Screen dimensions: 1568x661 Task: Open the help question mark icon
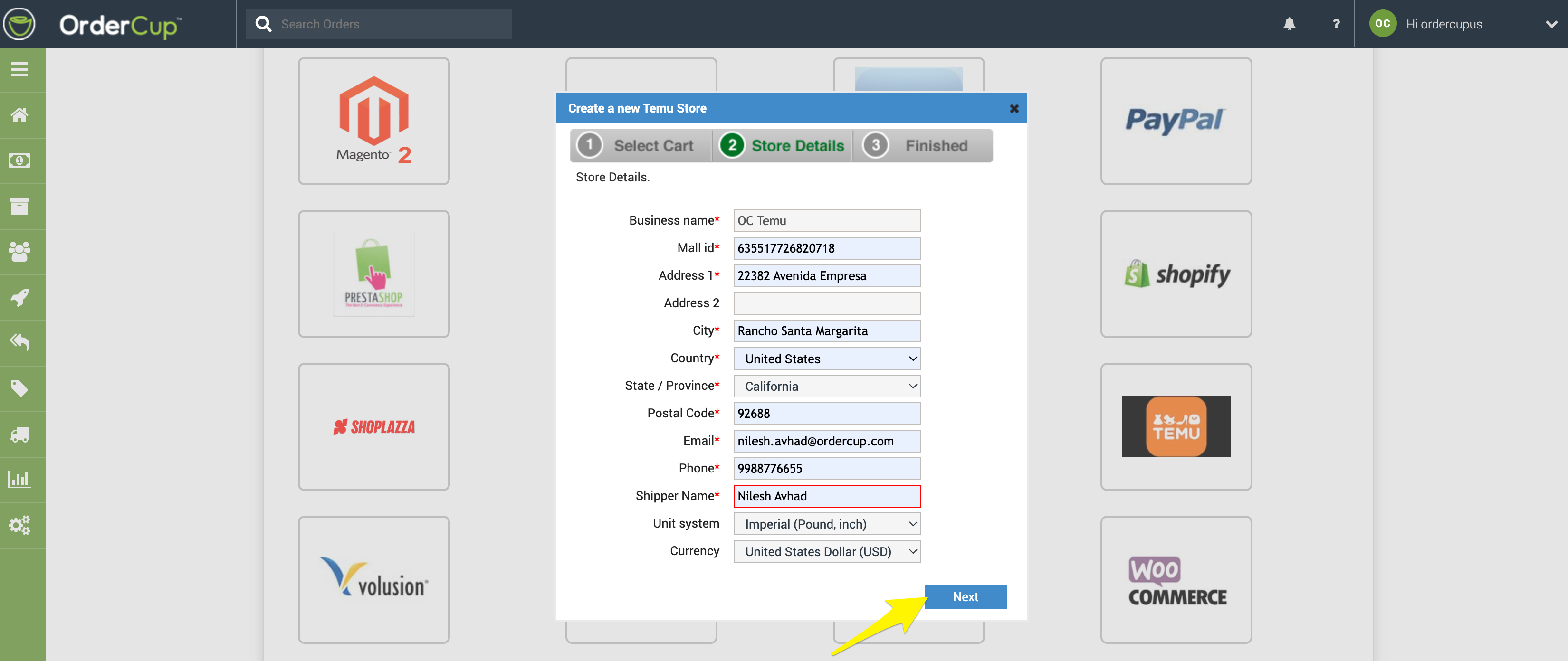[x=1336, y=24]
